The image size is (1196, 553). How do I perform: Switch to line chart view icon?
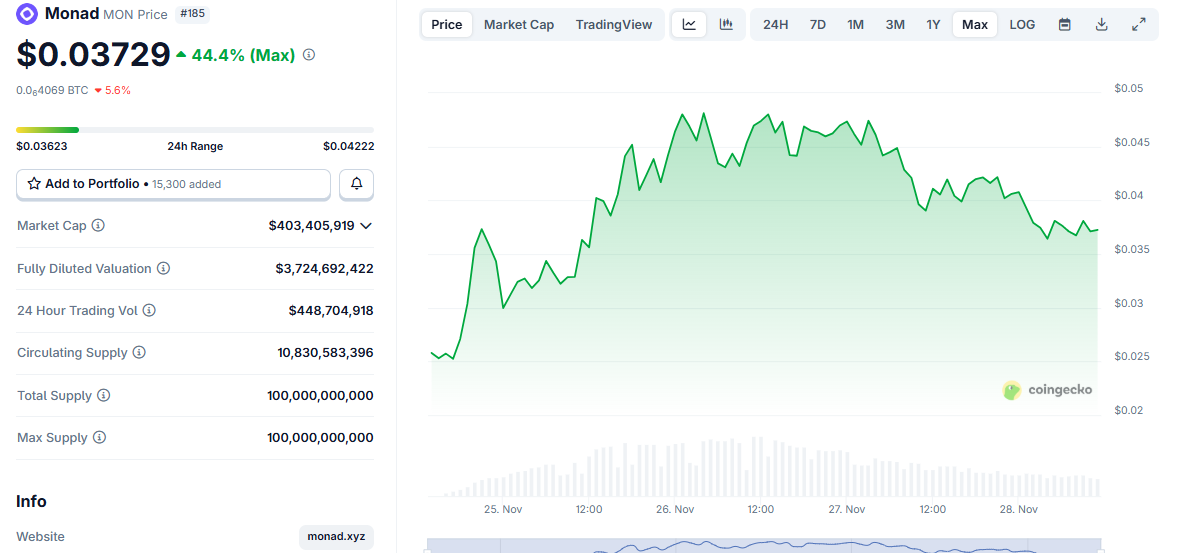690,24
